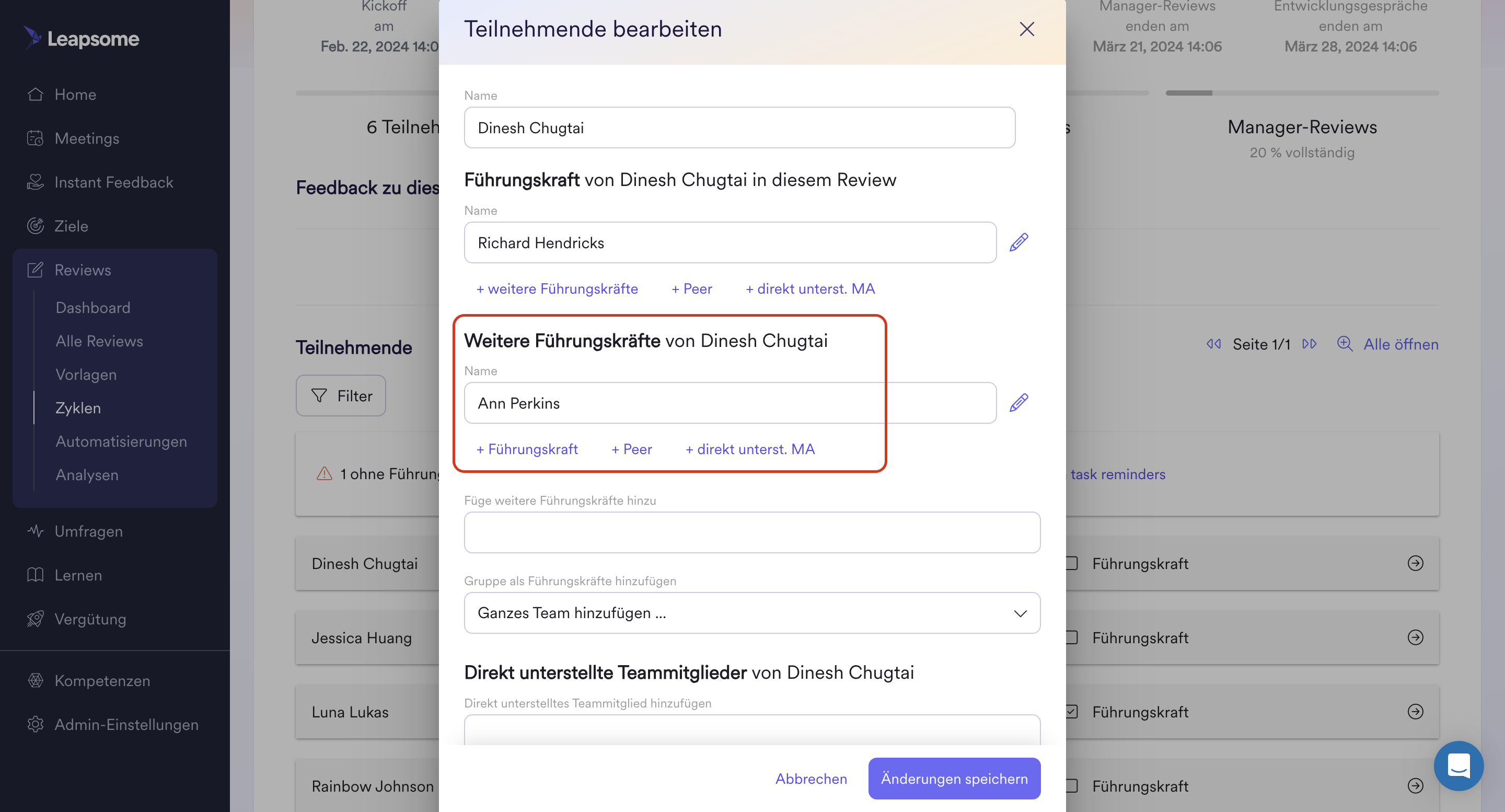Image resolution: width=1505 pixels, height=812 pixels.
Task: Click the pencil icon beside Ann Perkins
Action: [x=1018, y=402]
